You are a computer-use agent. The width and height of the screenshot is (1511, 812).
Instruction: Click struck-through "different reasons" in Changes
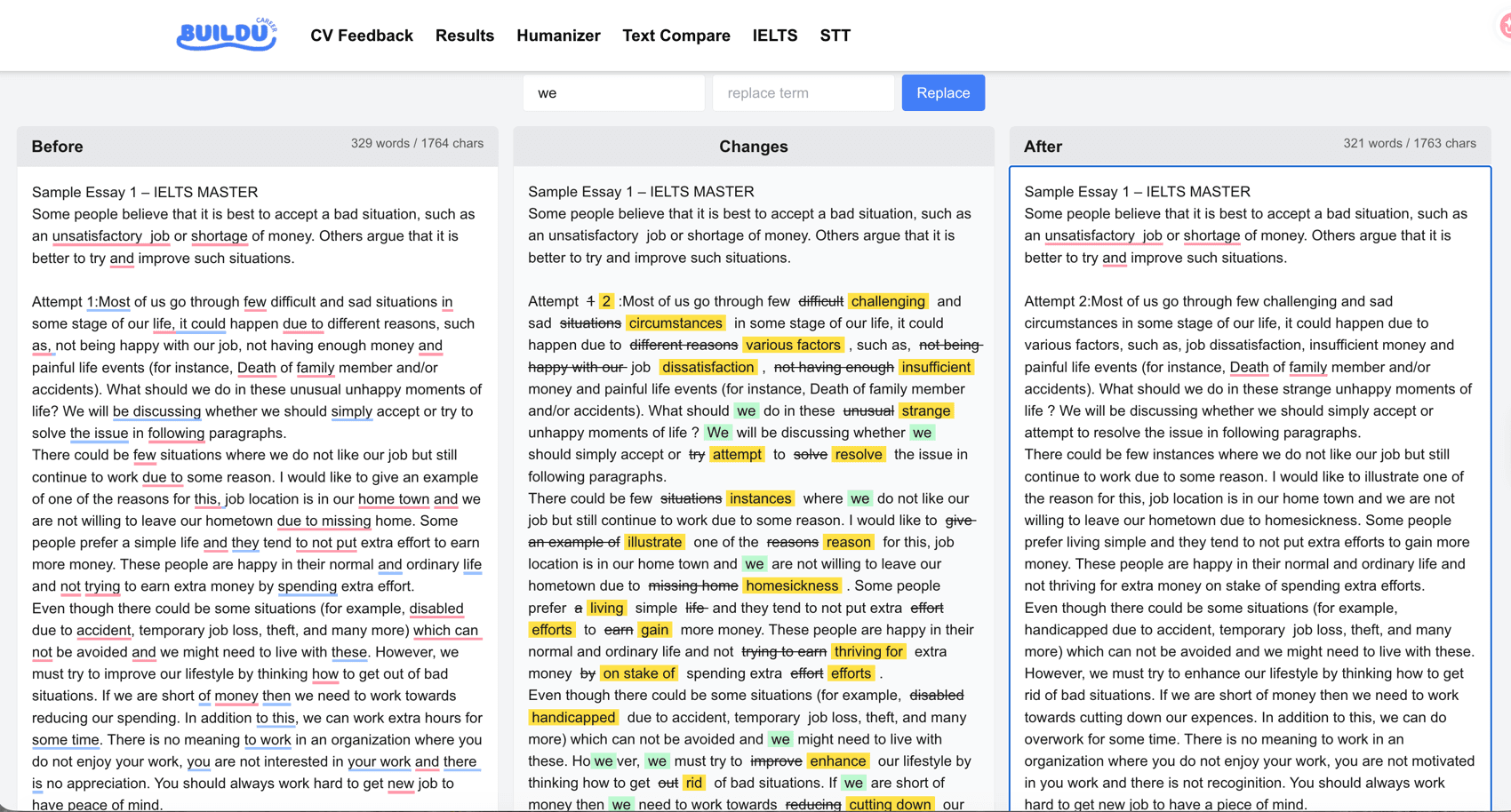point(684,345)
